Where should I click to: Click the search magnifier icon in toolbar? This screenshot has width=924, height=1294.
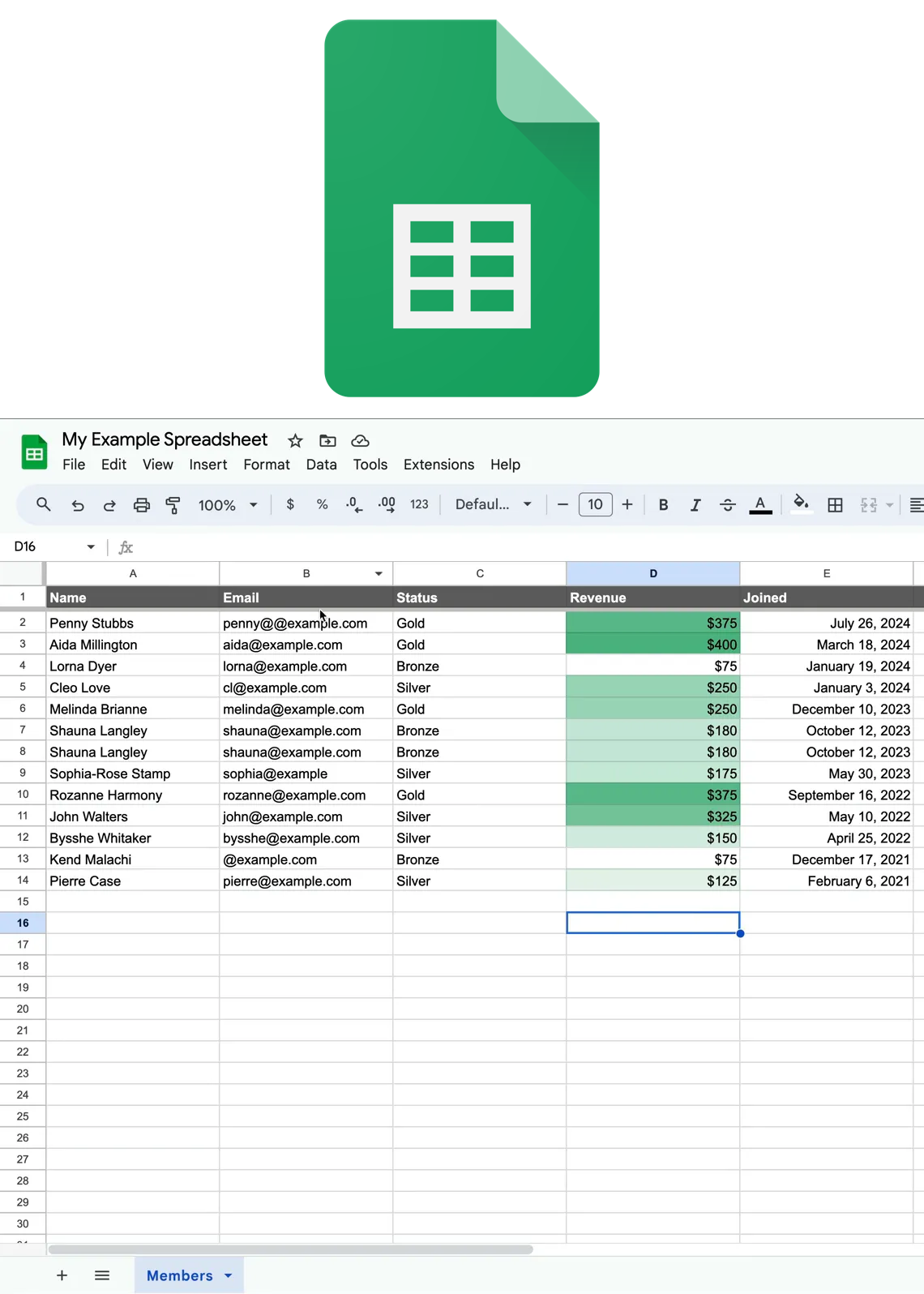[x=44, y=504]
